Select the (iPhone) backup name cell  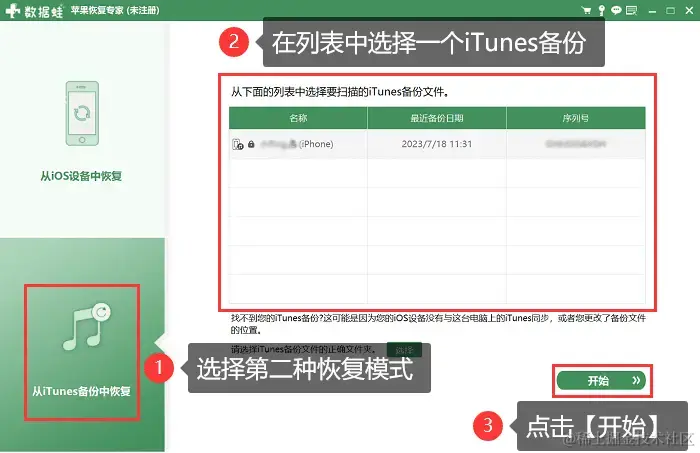(x=298, y=144)
